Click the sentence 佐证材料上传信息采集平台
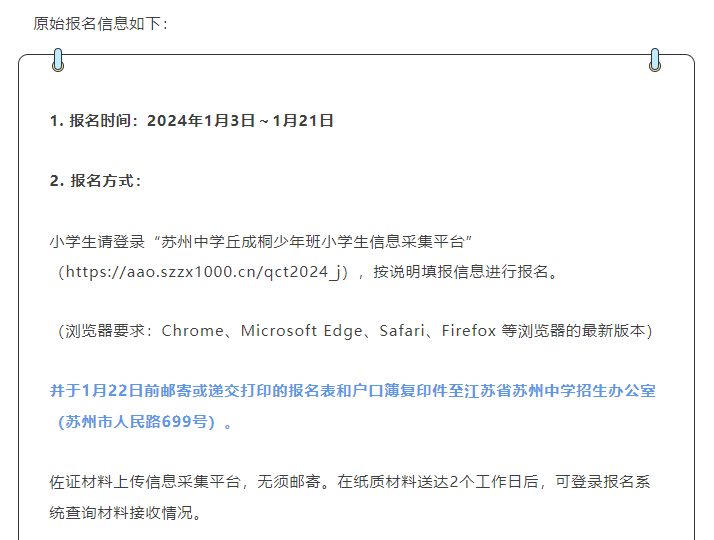This screenshot has width=714, height=540. click(x=145, y=482)
